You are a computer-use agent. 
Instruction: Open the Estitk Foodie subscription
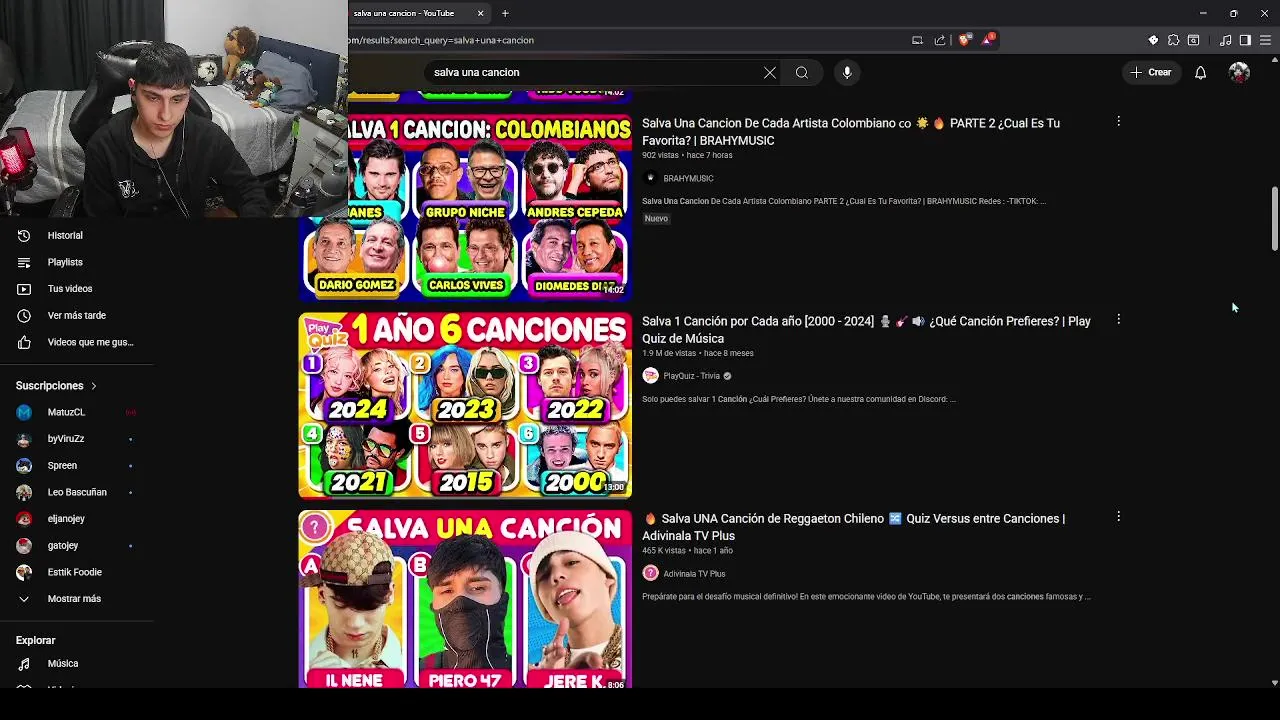click(76, 572)
